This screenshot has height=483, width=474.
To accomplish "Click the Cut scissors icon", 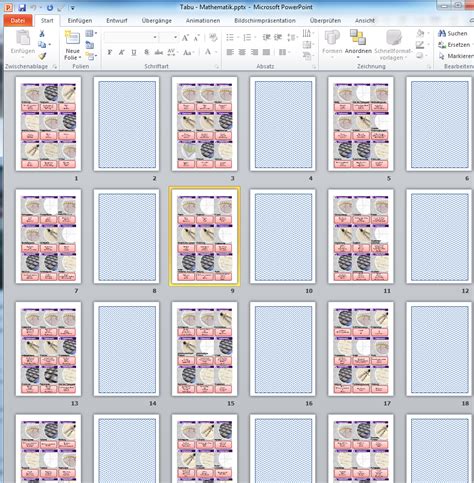I will [42, 33].
